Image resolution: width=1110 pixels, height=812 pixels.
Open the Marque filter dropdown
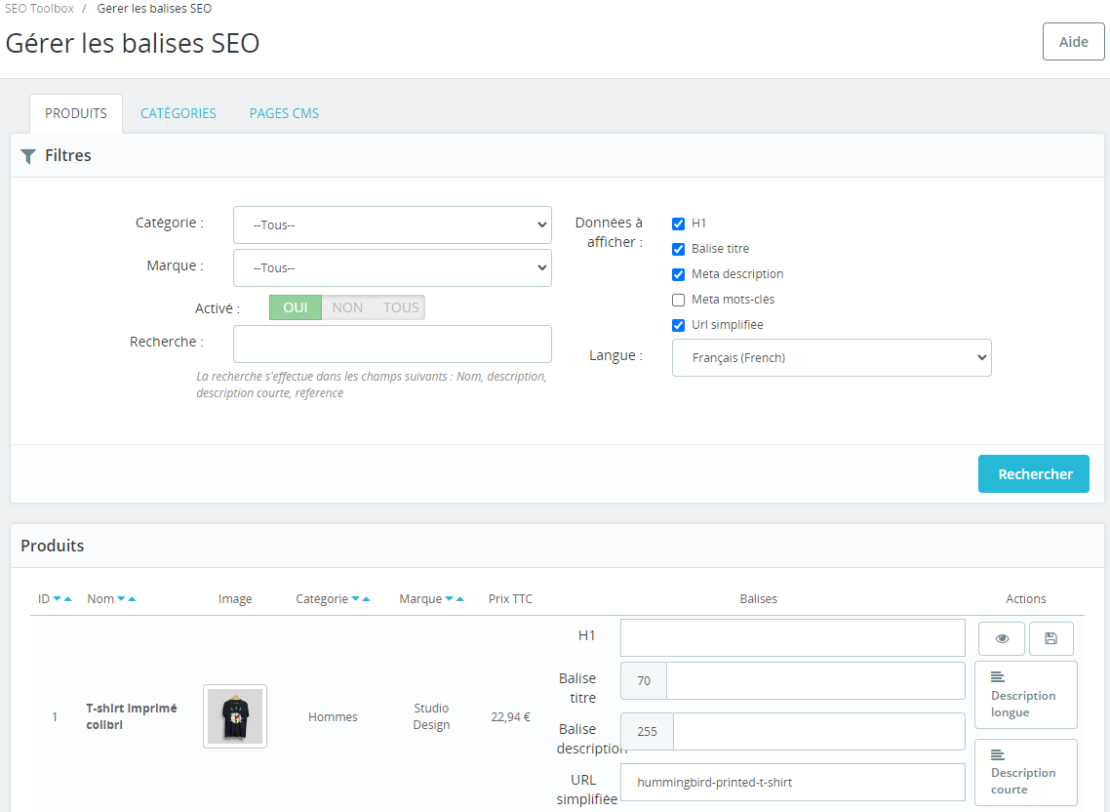pos(392,268)
